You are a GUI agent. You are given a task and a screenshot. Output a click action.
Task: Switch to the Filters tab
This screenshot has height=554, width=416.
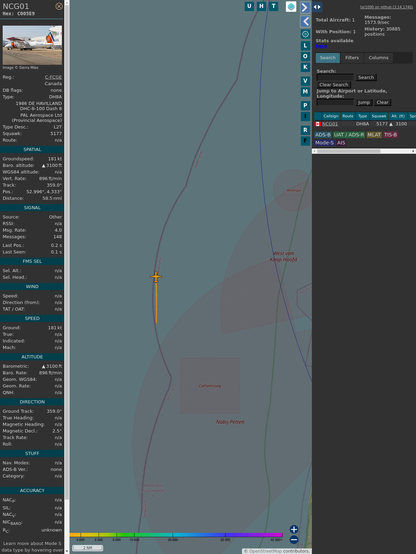pyautogui.click(x=352, y=58)
